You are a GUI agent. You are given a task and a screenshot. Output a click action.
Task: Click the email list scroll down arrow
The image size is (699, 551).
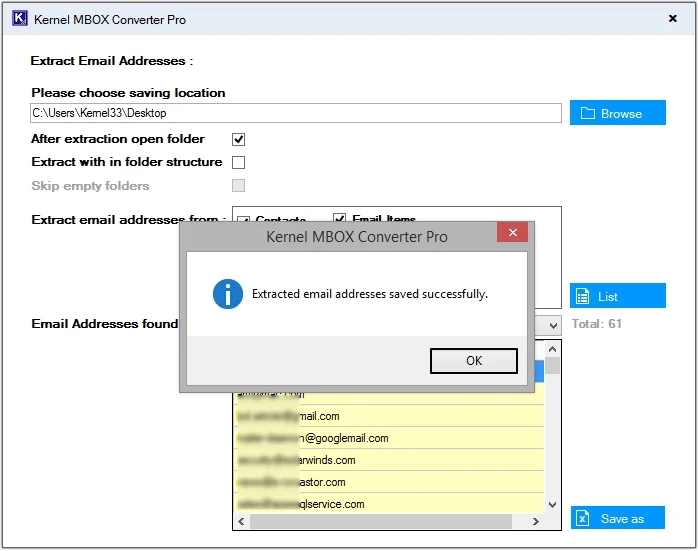(x=552, y=505)
